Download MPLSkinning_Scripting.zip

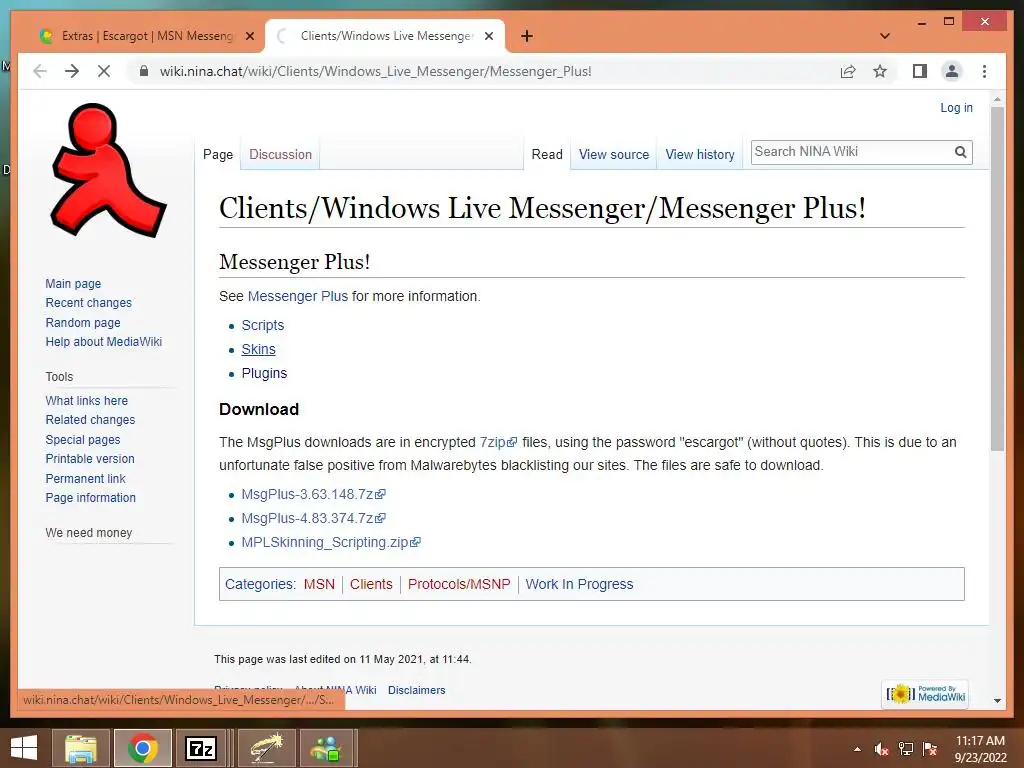tap(330, 543)
